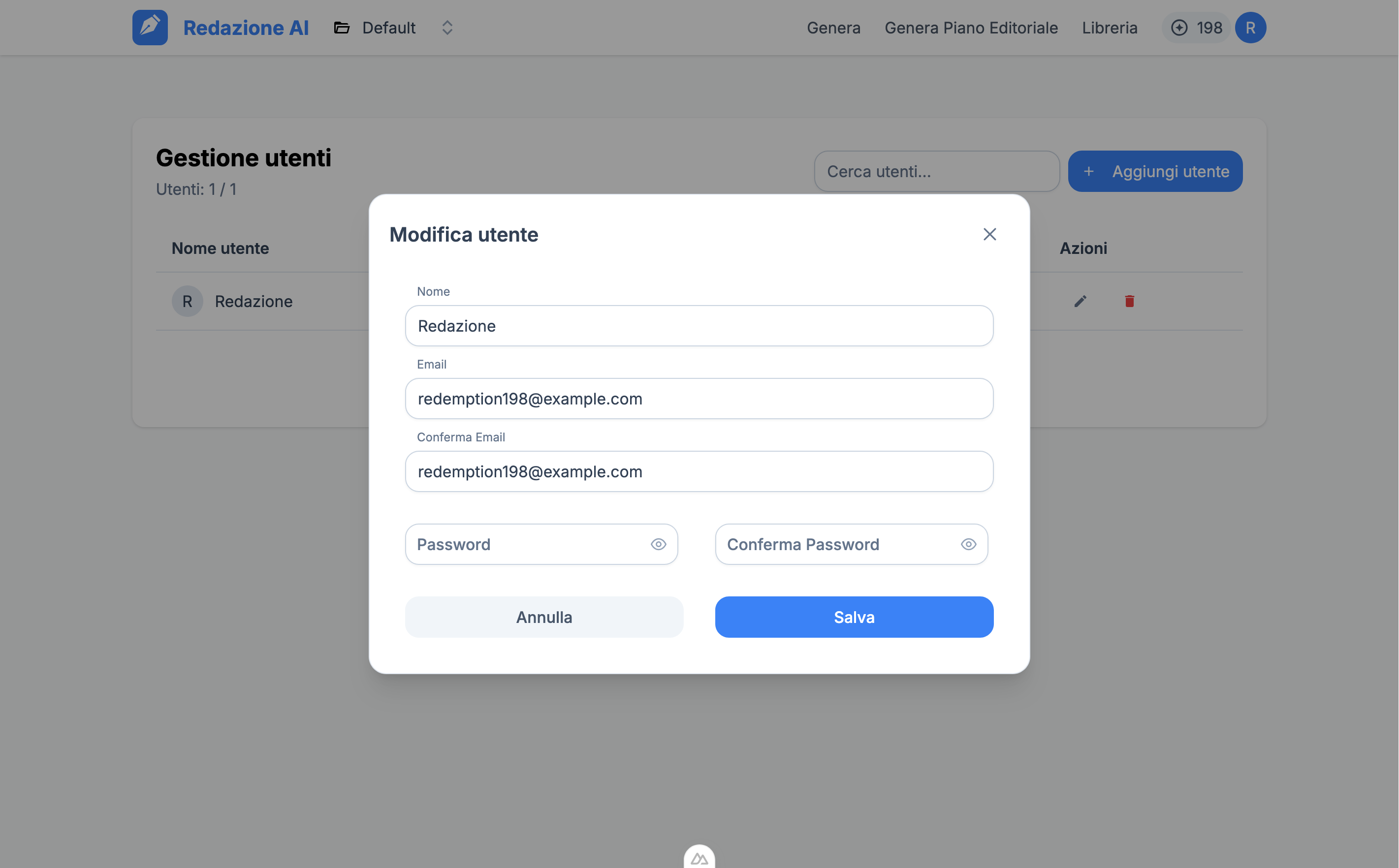
Task: Open the Libreria section
Action: [1109, 28]
